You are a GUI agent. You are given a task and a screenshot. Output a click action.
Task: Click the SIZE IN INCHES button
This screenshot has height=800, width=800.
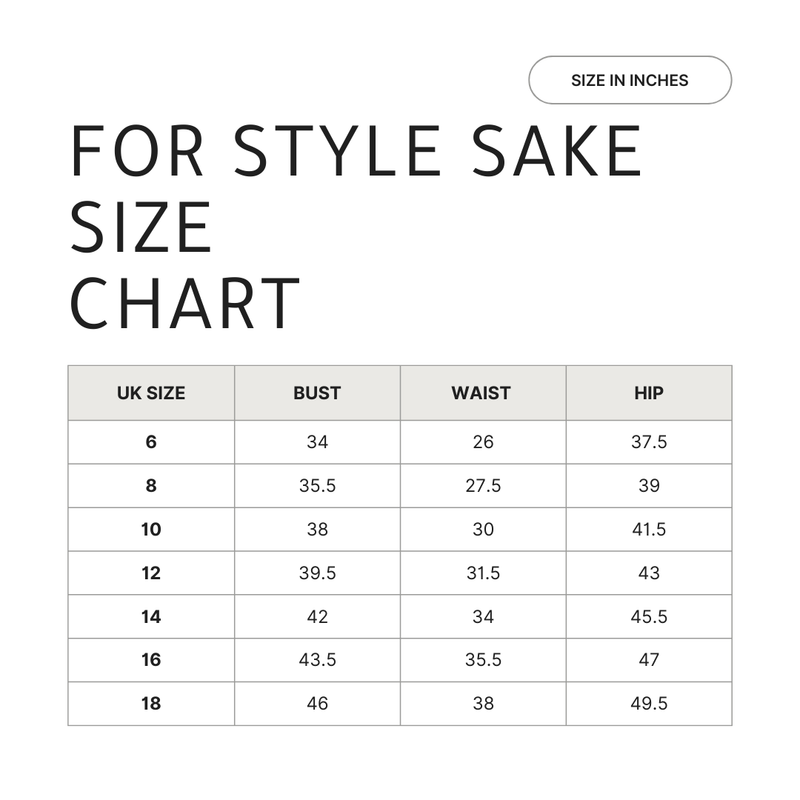coord(630,80)
